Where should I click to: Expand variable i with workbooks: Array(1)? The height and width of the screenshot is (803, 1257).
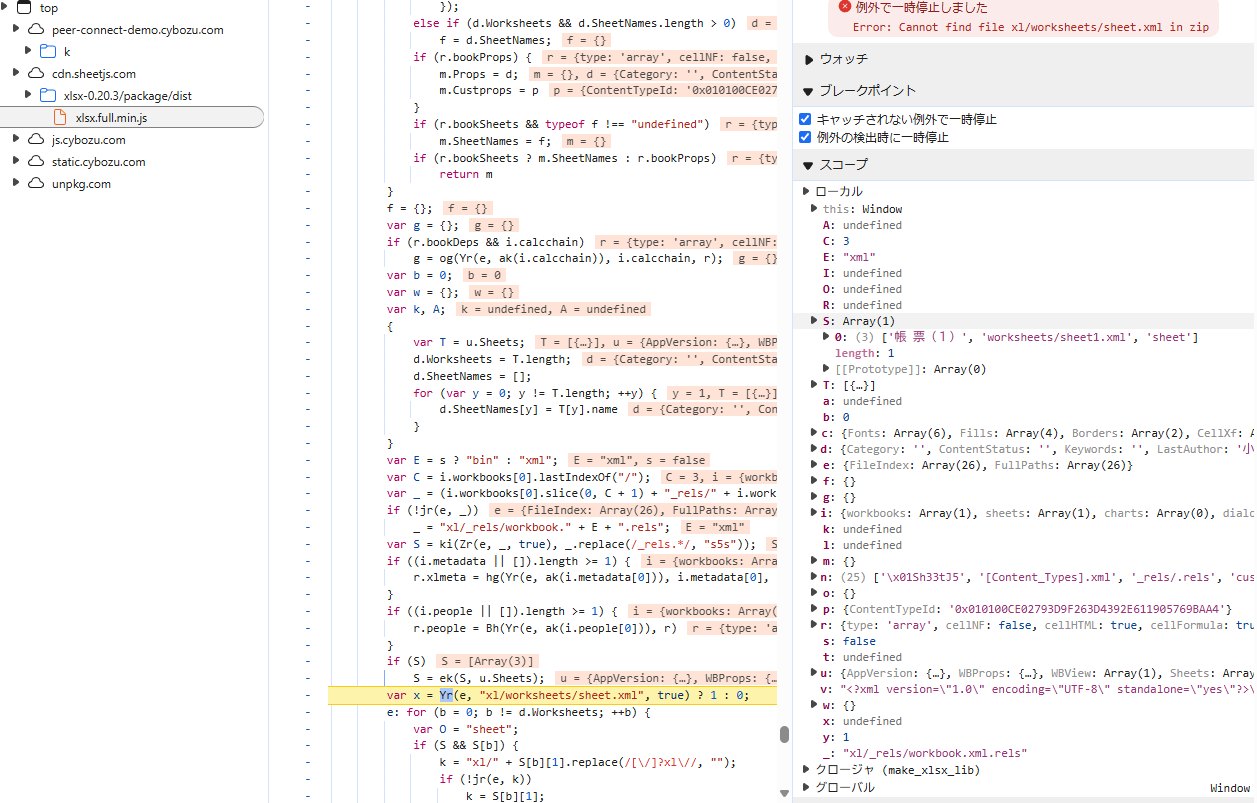815,513
